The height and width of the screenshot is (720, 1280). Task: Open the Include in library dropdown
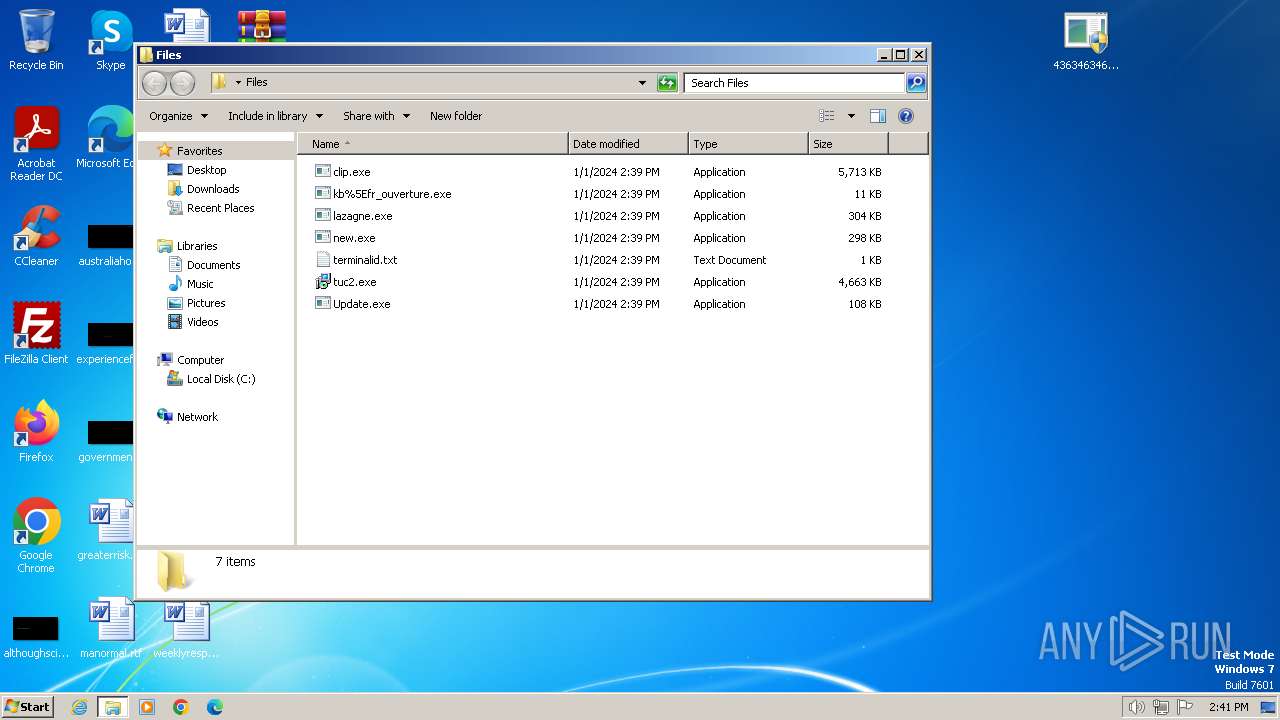(275, 116)
